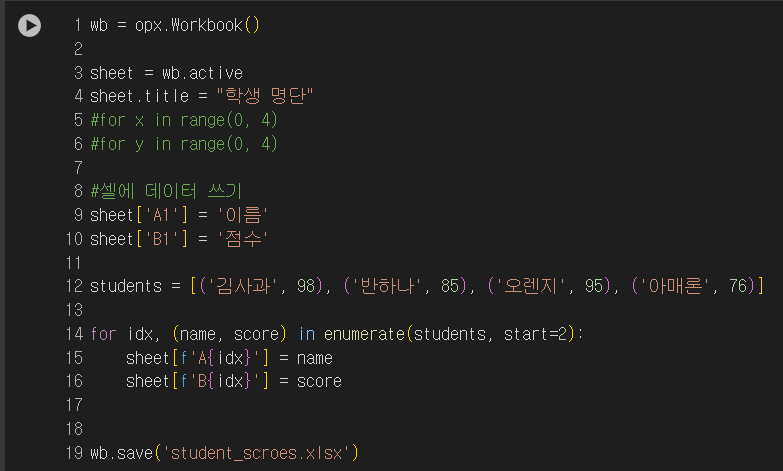The width and height of the screenshot is (783, 471).
Task: Click the line sheet[f'B{idx}'] = score
Action: tap(234, 381)
